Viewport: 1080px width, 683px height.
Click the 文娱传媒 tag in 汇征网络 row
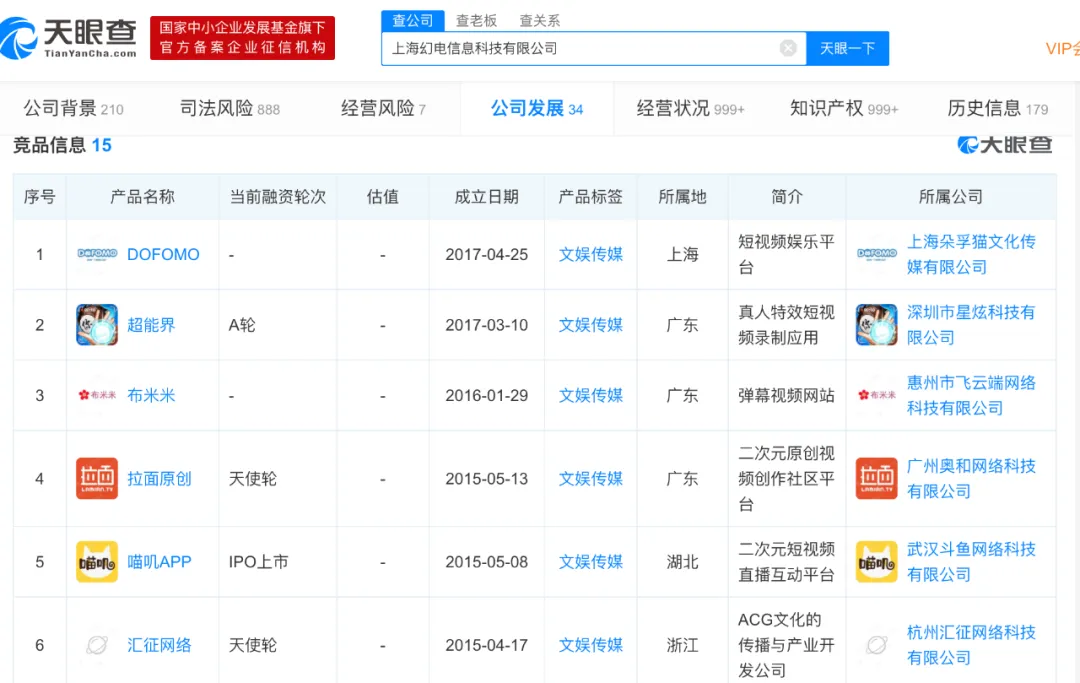point(590,645)
